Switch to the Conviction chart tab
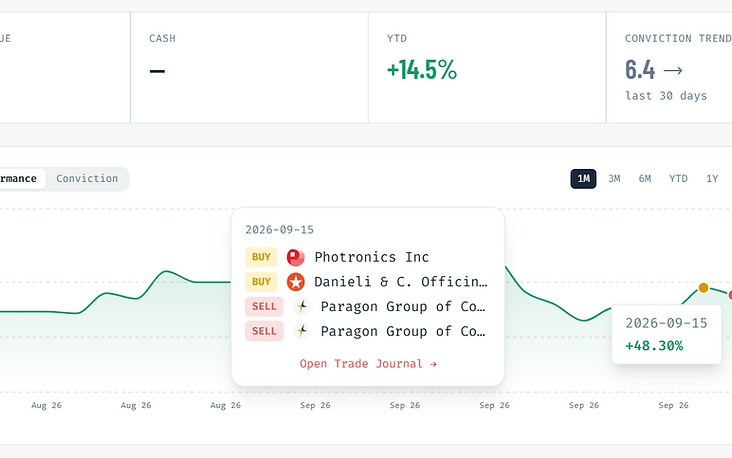Viewport: 732px width, 458px height. pos(87,179)
